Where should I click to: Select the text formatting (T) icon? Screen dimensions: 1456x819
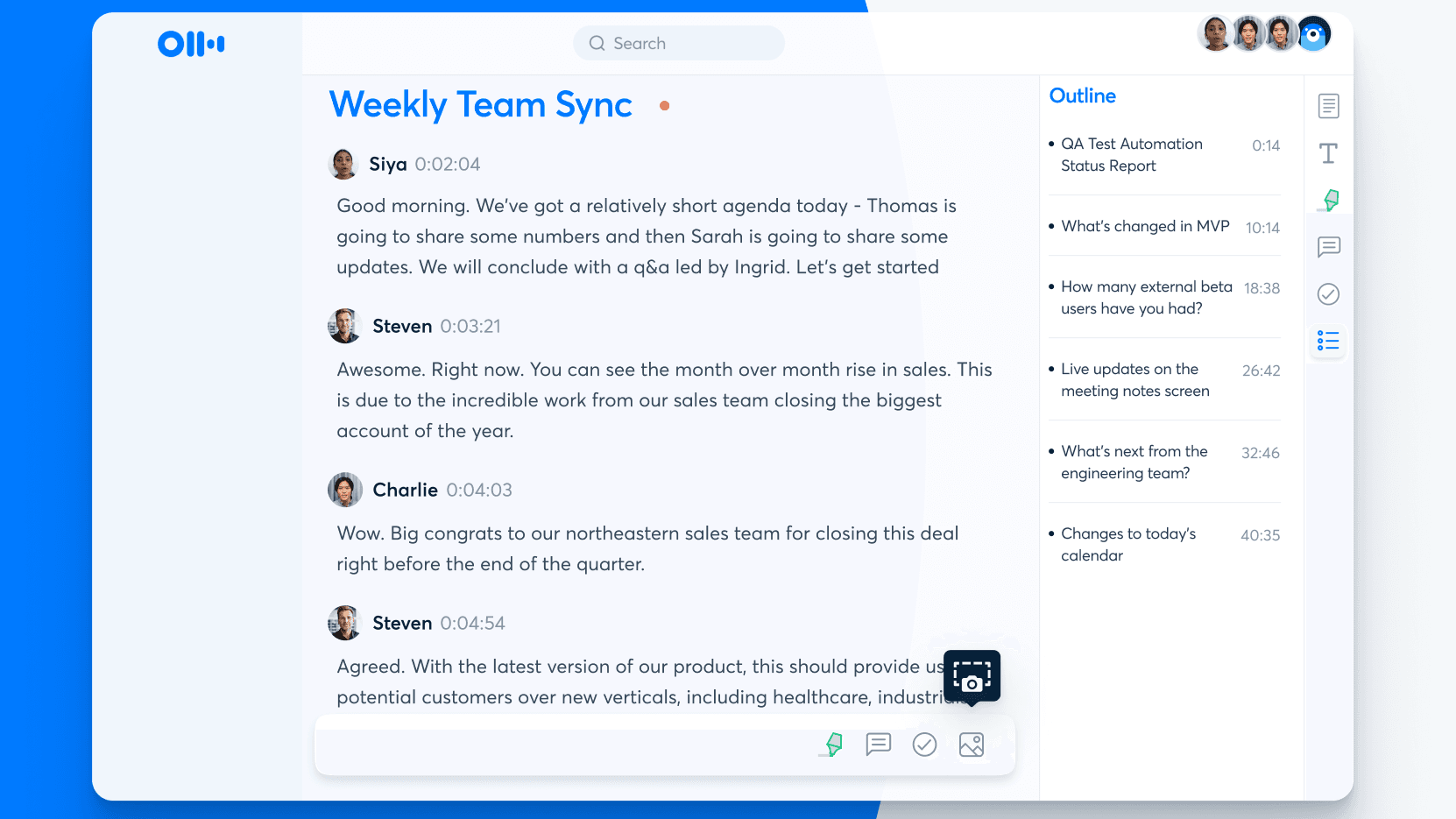click(x=1328, y=152)
